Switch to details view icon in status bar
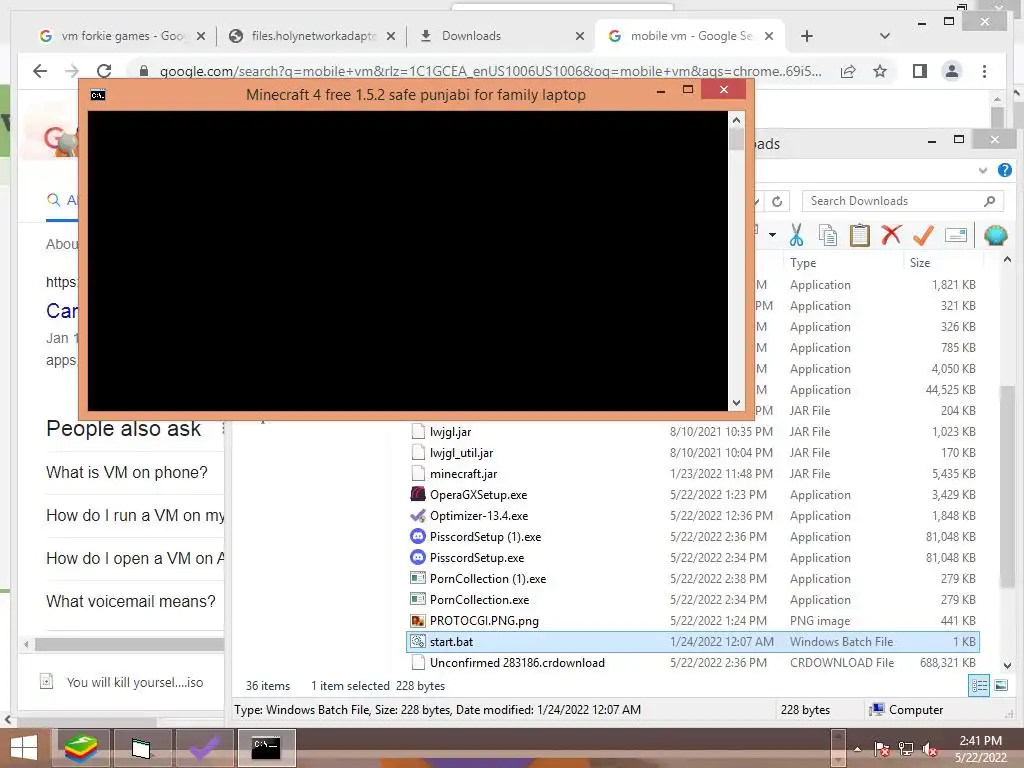The height and width of the screenshot is (768, 1024). [979, 686]
